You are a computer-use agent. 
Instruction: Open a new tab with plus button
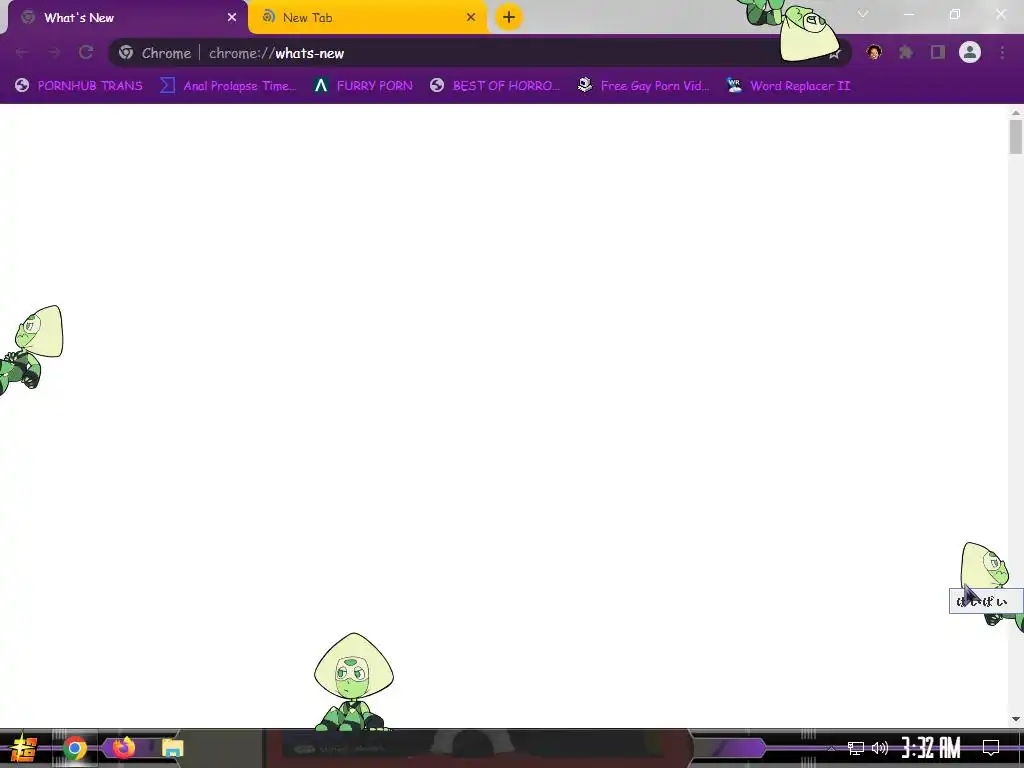(509, 17)
